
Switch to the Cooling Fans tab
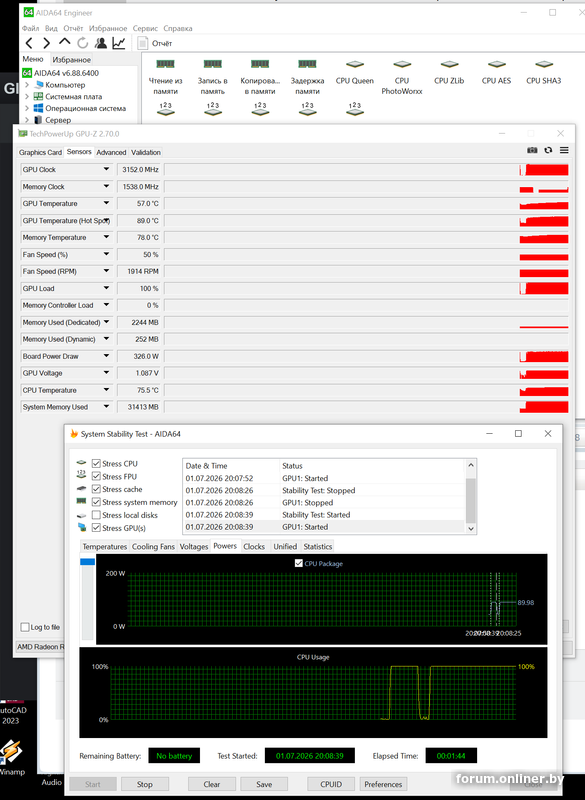tap(153, 546)
